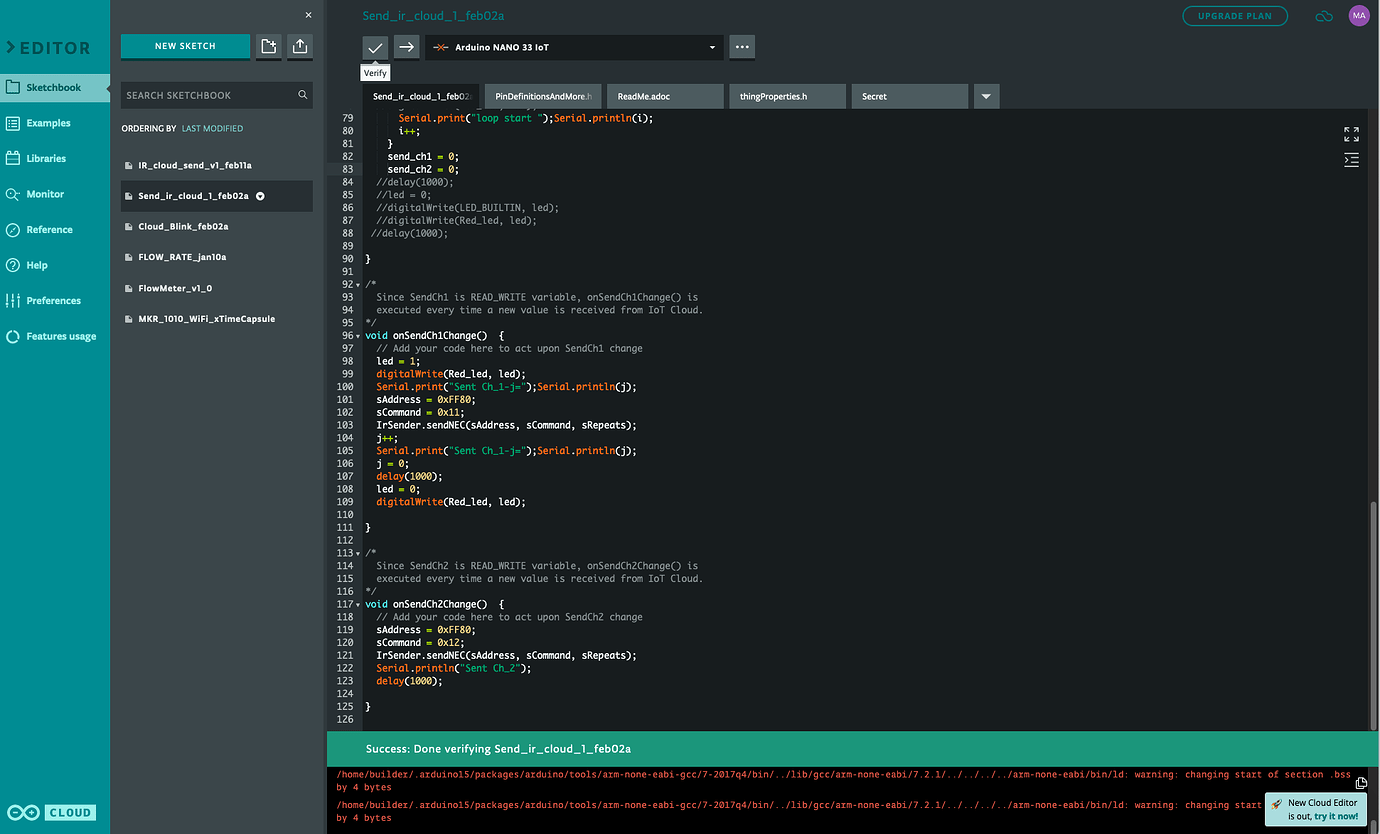Copy console output using copy icon
This screenshot has width=1380, height=834.
(1361, 783)
